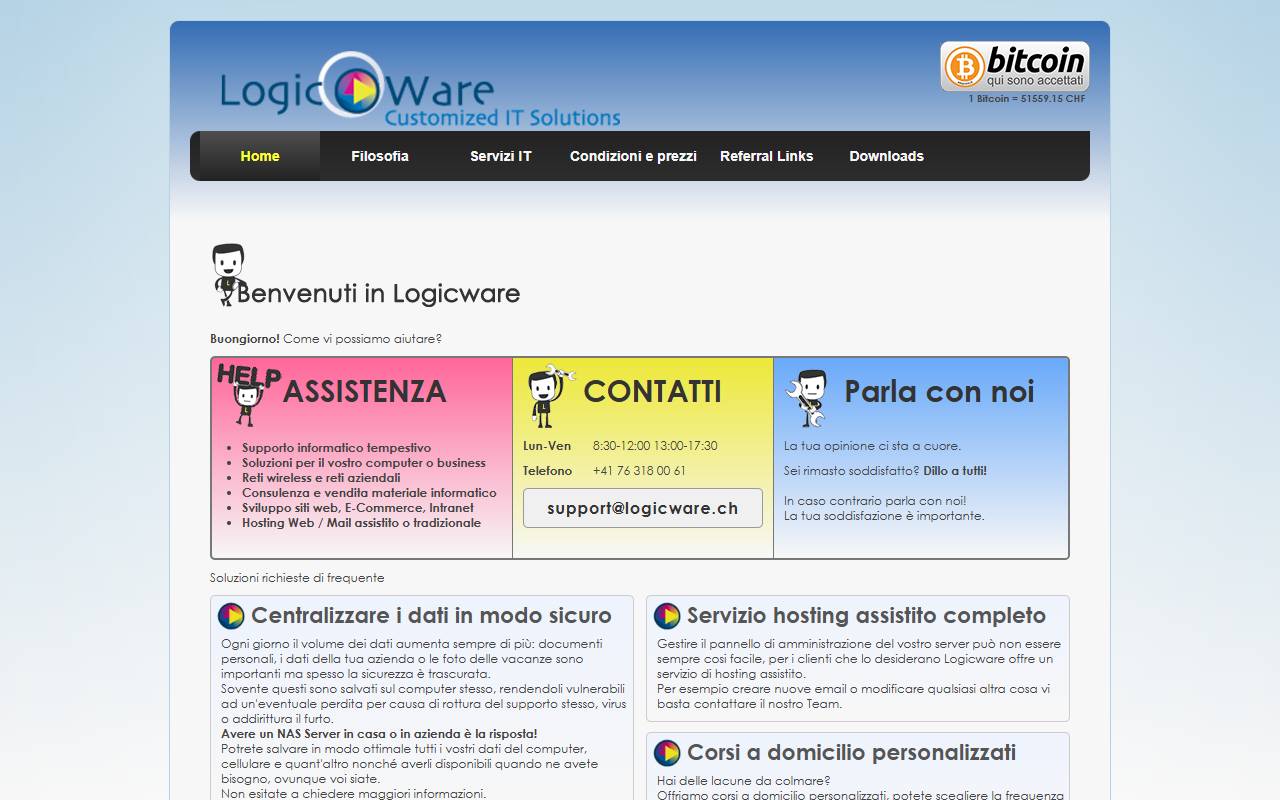Image resolution: width=1280 pixels, height=800 pixels.
Task: Click the phone number +41 76 318 00 61
Action: 639,471
